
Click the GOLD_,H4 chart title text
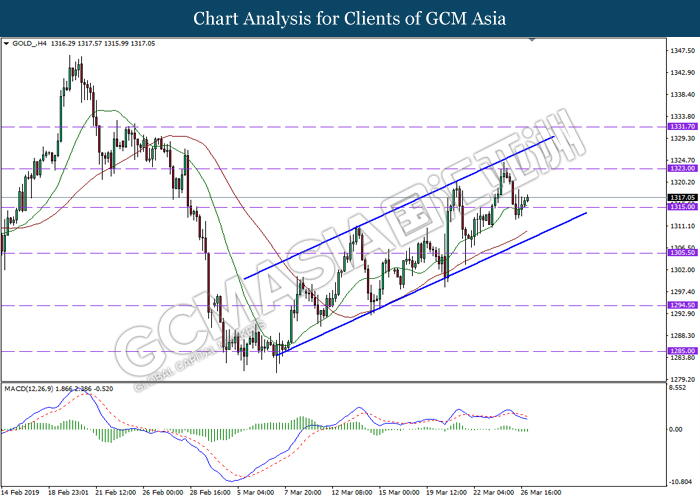[x=29, y=44]
